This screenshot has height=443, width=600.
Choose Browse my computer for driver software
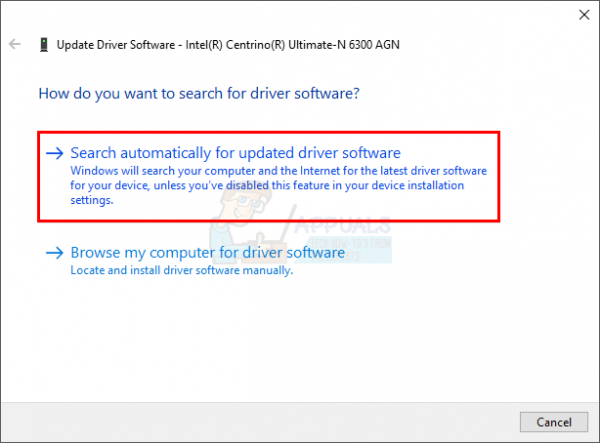[208, 252]
